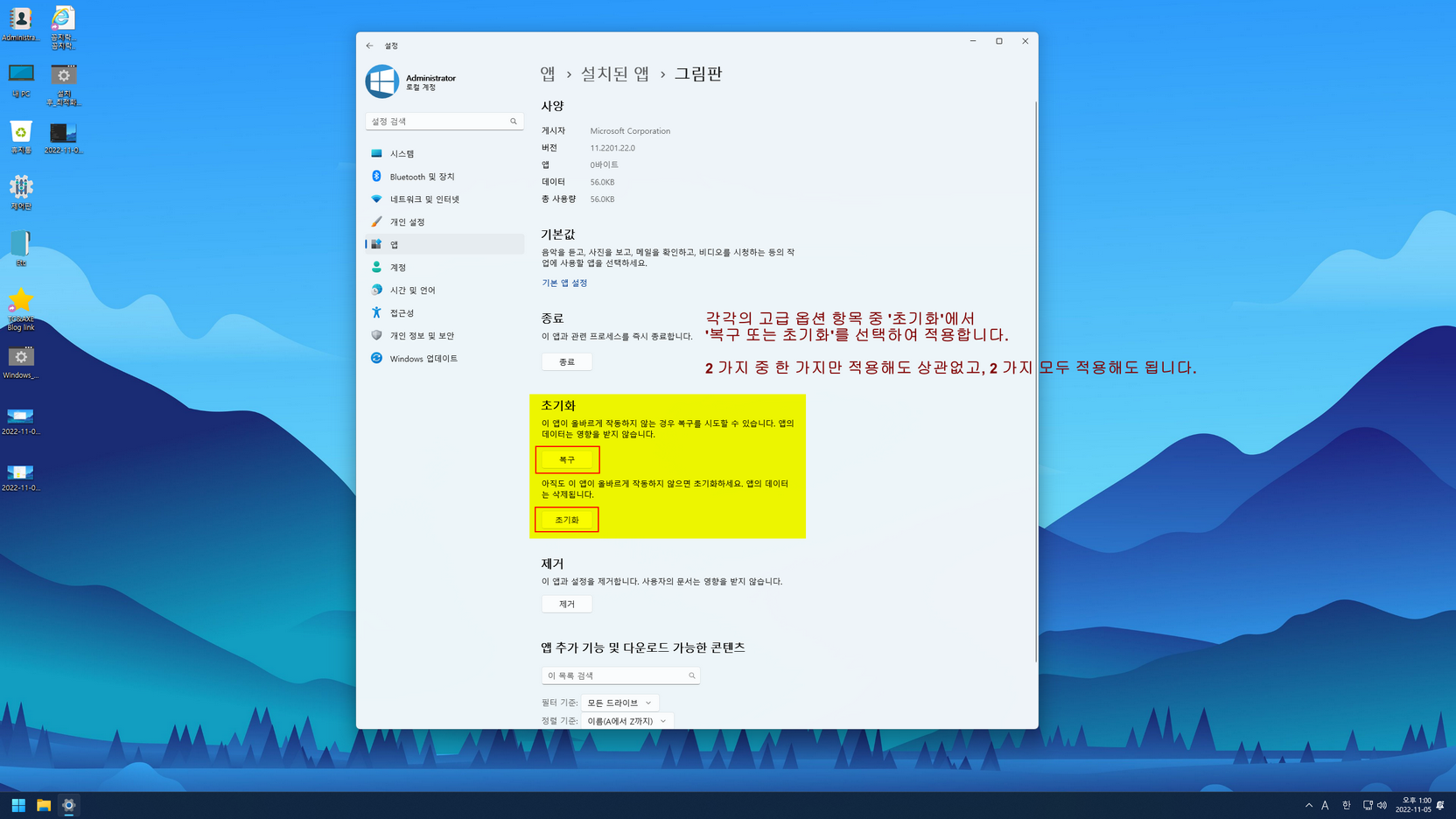Click the magnifier icon in 이 목록 검색
Screen dimensions: 1456x819
692,675
